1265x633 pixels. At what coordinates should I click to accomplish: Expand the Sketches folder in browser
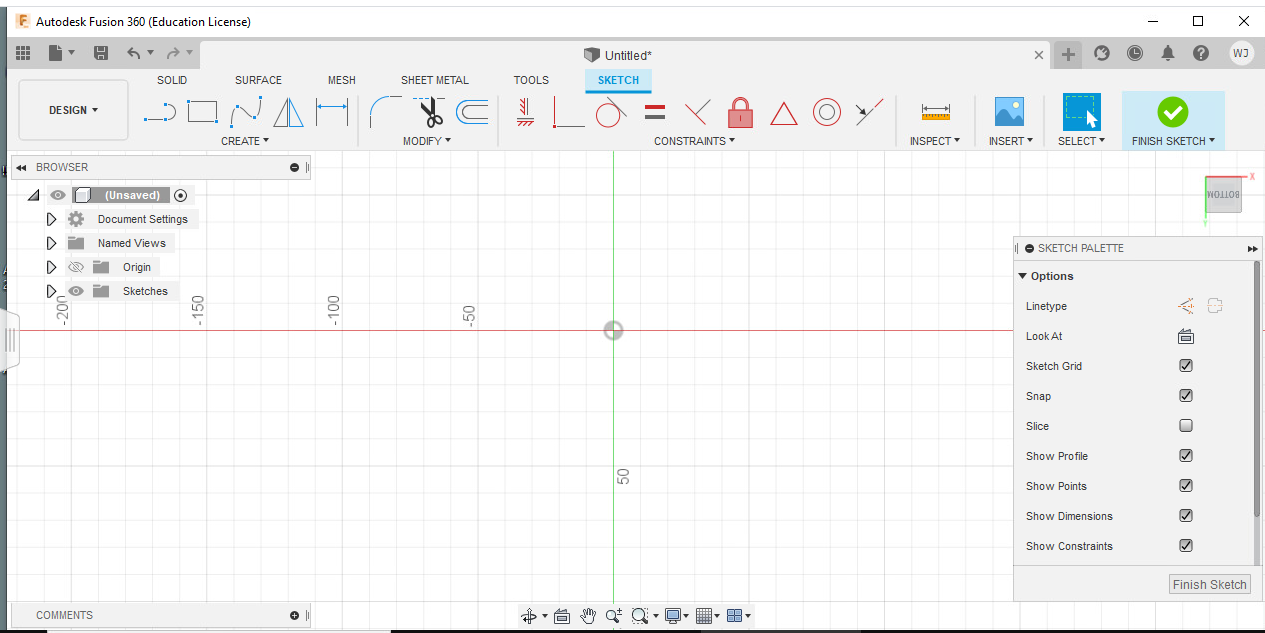[x=51, y=290]
